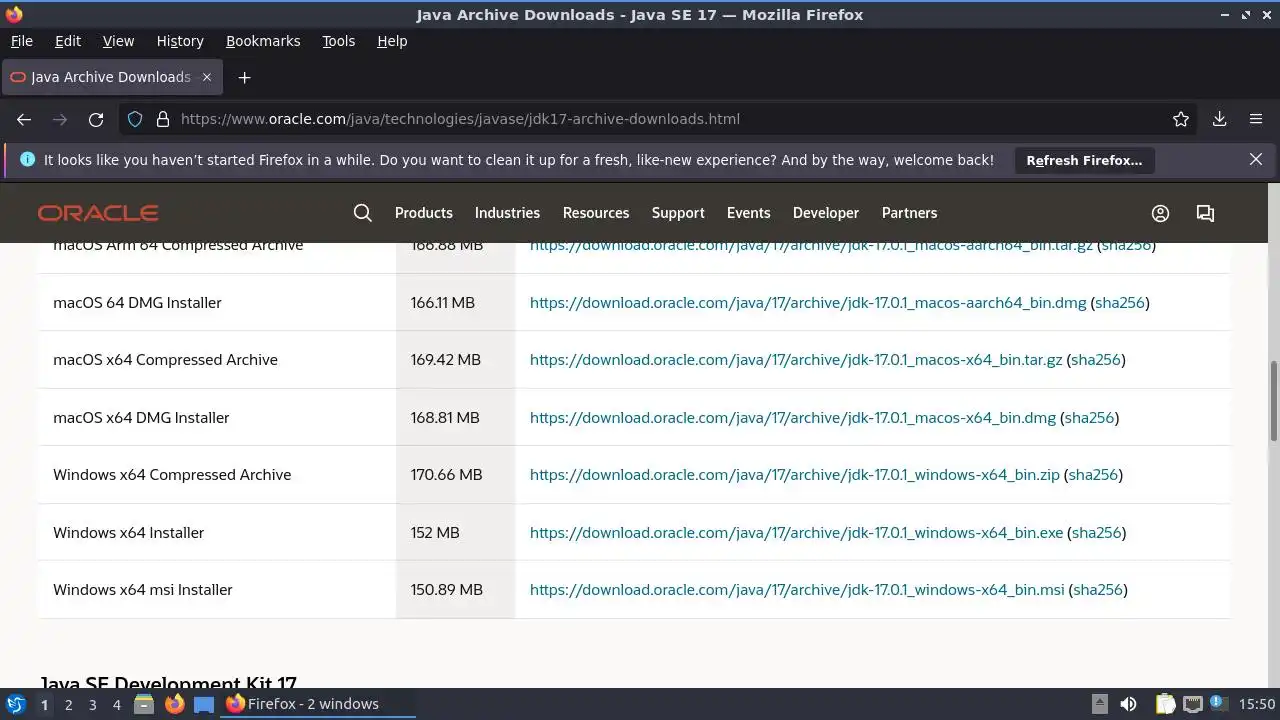Go back to the previous page
This screenshot has height=720, width=1280.
tap(24, 119)
